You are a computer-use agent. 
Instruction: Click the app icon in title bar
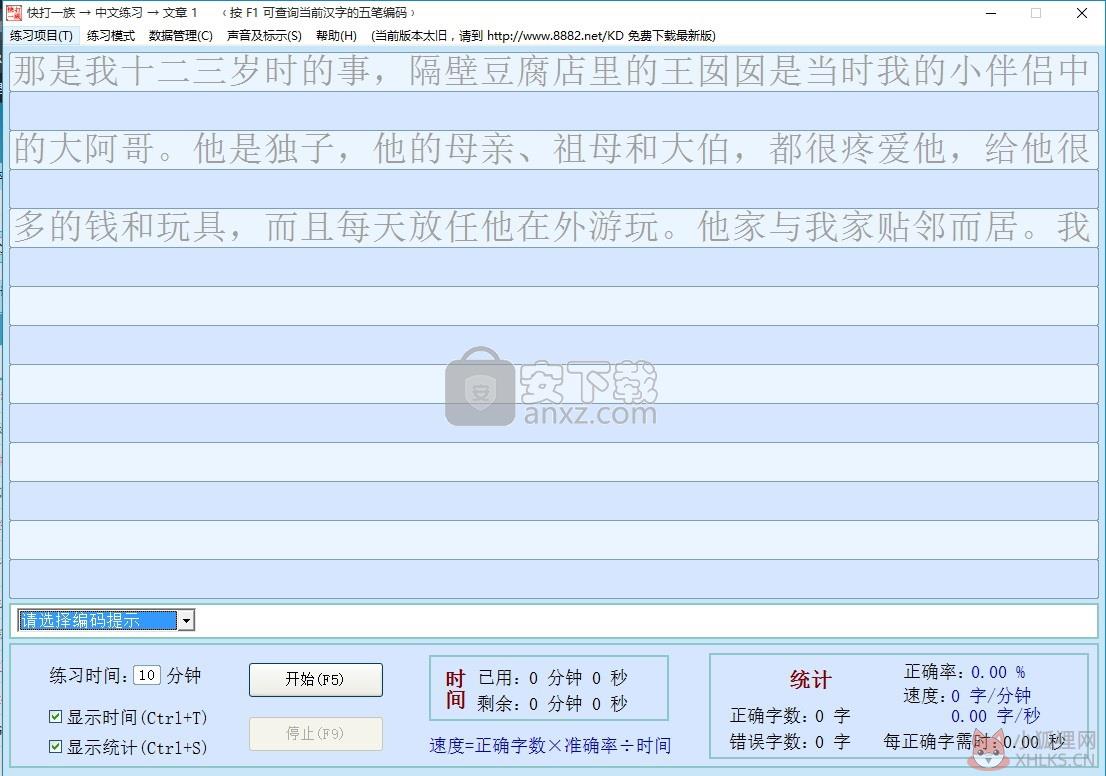[x=13, y=12]
